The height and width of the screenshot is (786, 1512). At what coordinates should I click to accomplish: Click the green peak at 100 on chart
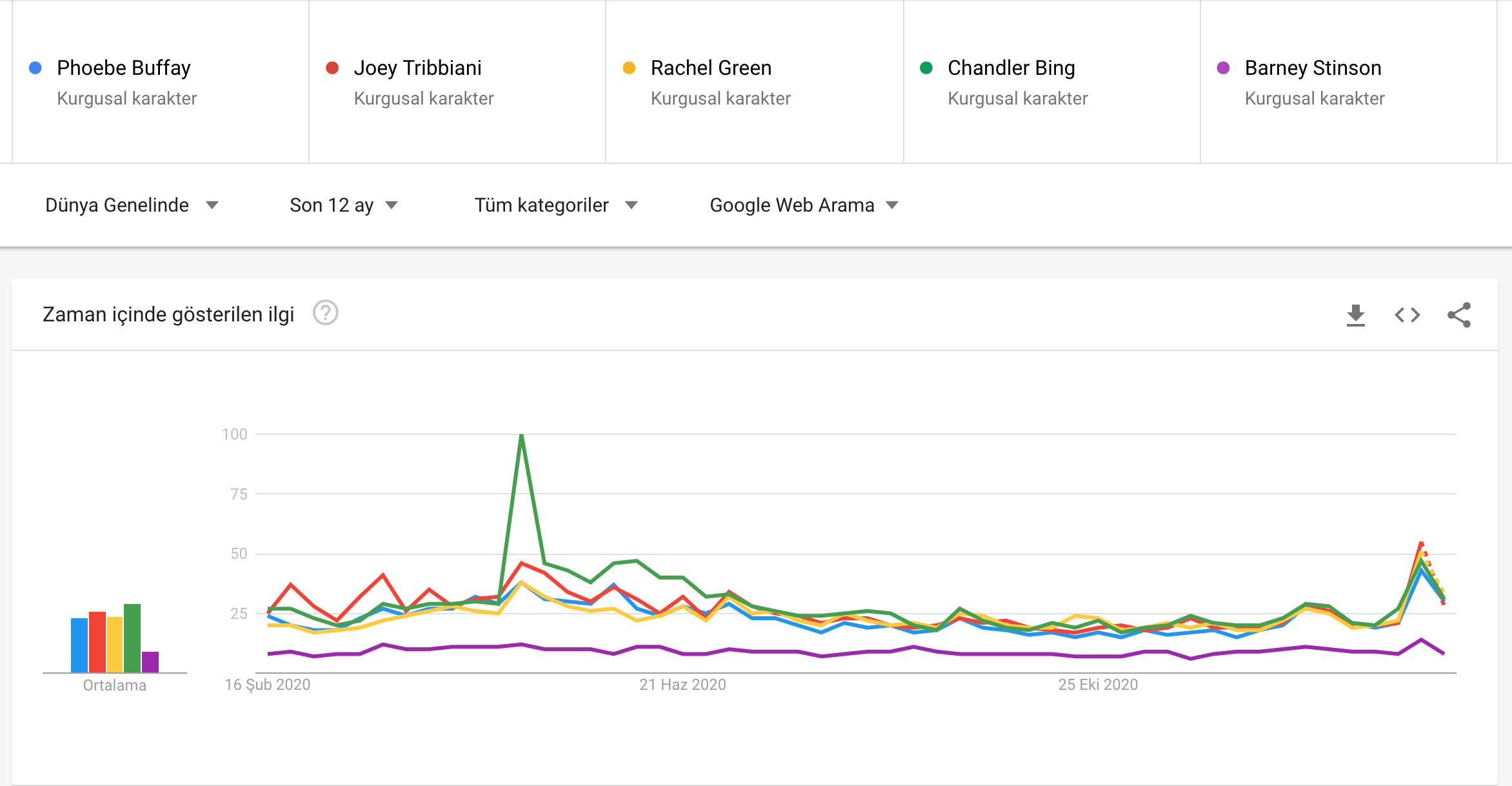pos(521,436)
